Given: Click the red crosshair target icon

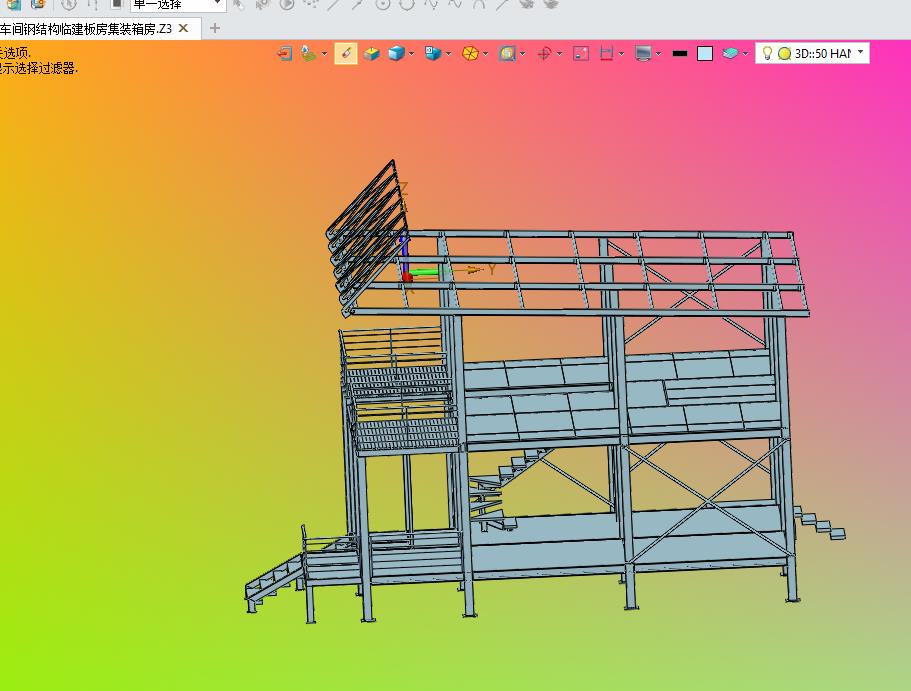Looking at the screenshot, I should click(544, 53).
